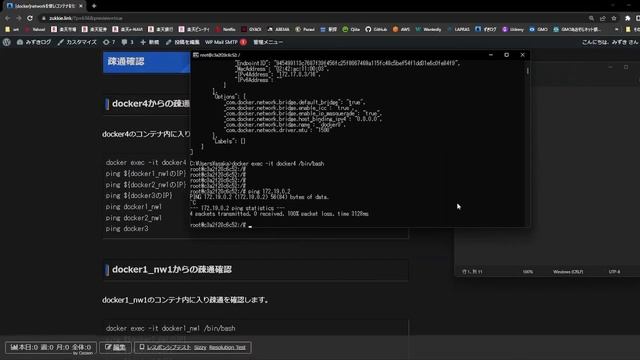This screenshot has width=640, height=360.
Task: Open the browser extensions puzzle icon
Action: point(627,18)
